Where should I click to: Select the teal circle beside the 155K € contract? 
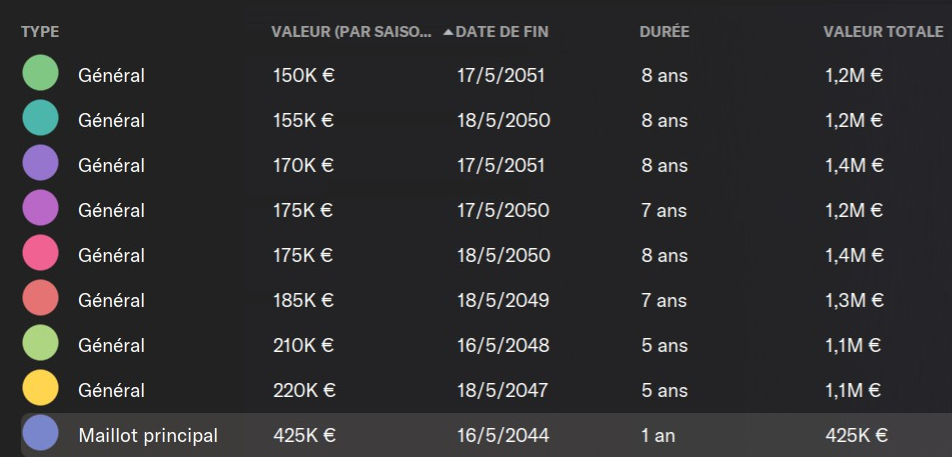[40, 120]
